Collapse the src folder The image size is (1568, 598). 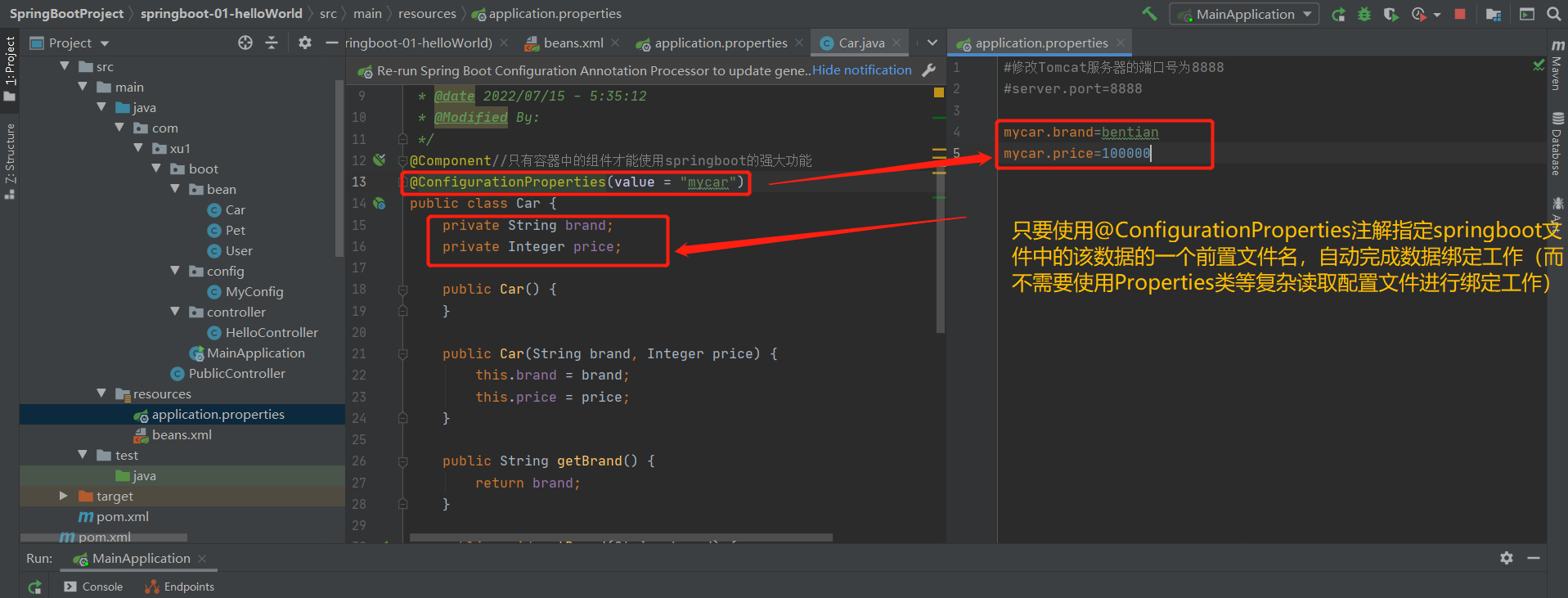[x=65, y=65]
